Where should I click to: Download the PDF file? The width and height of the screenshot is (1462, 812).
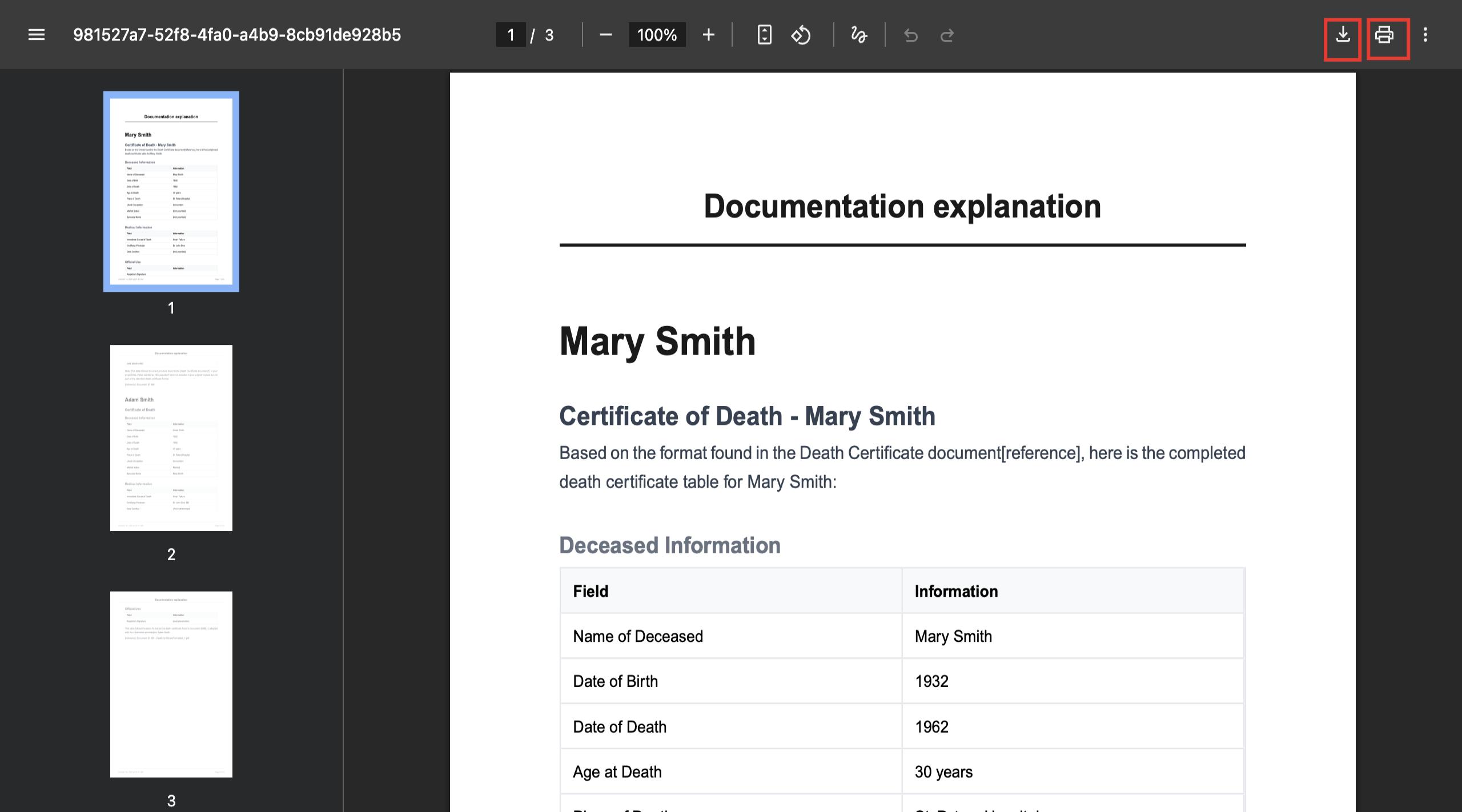coord(1343,35)
